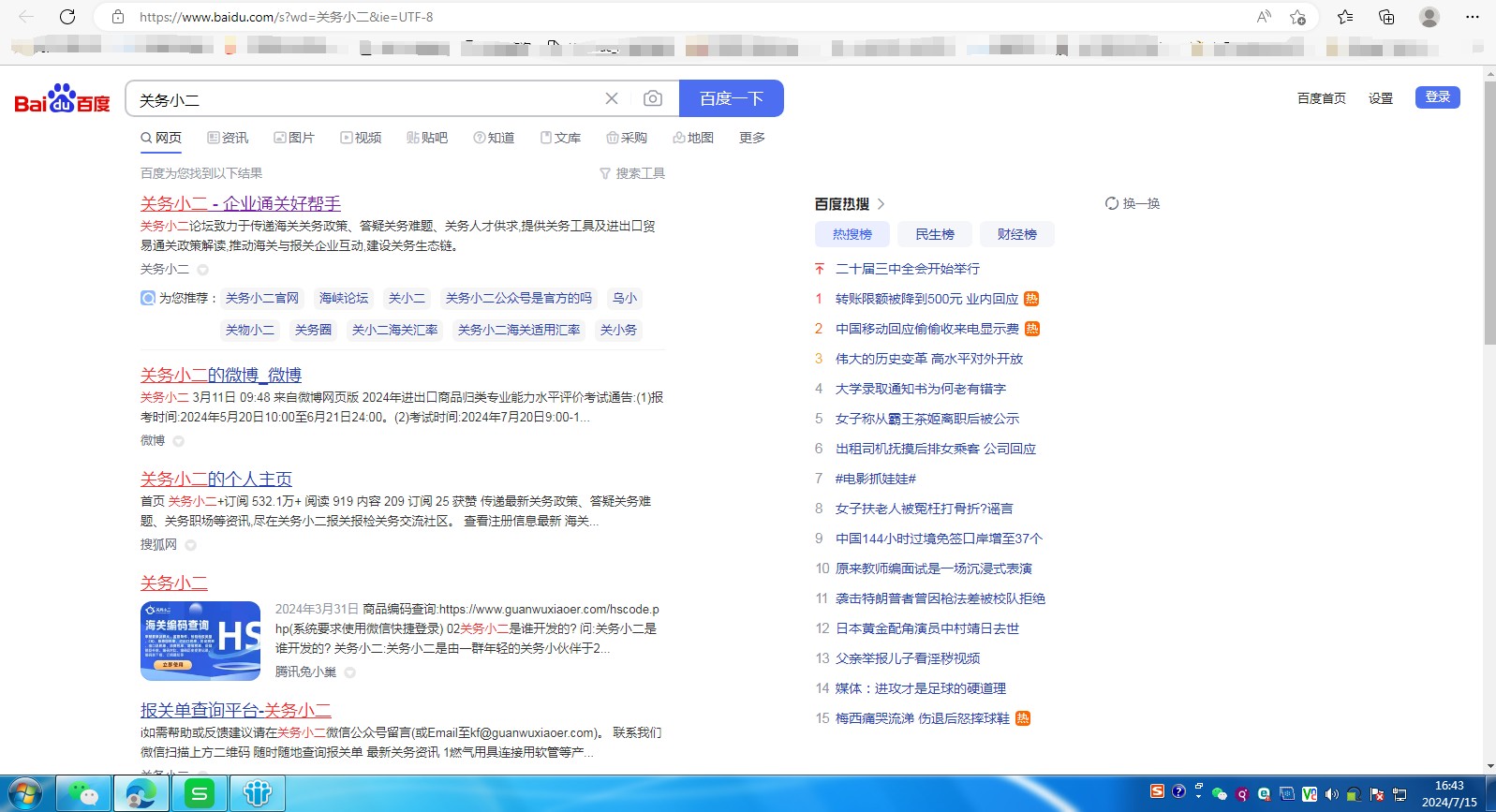This screenshot has height=812, width=1496.
Task: Open hot search 转账限额被降到500元 业内回应
Action: pyautogui.click(x=926, y=299)
